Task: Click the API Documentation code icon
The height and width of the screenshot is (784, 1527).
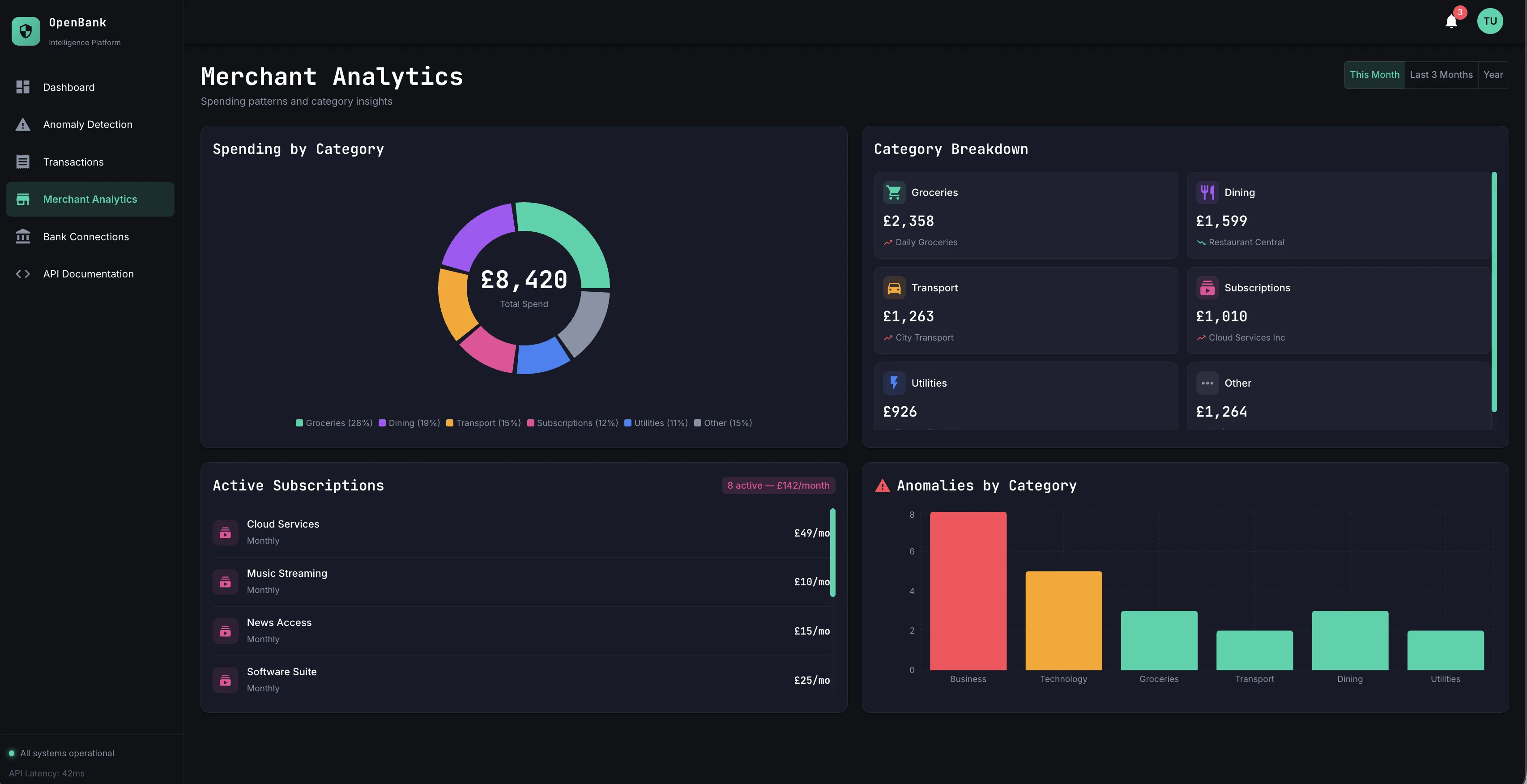Action: coord(22,274)
